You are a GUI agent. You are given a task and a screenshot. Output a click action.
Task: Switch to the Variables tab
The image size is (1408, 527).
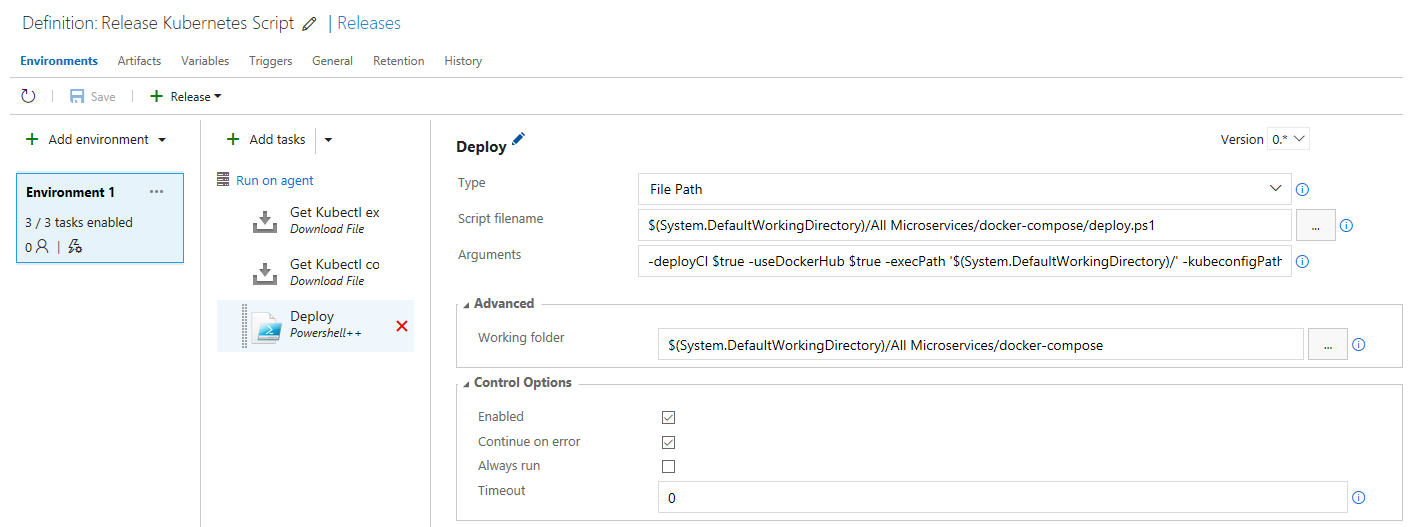click(205, 61)
